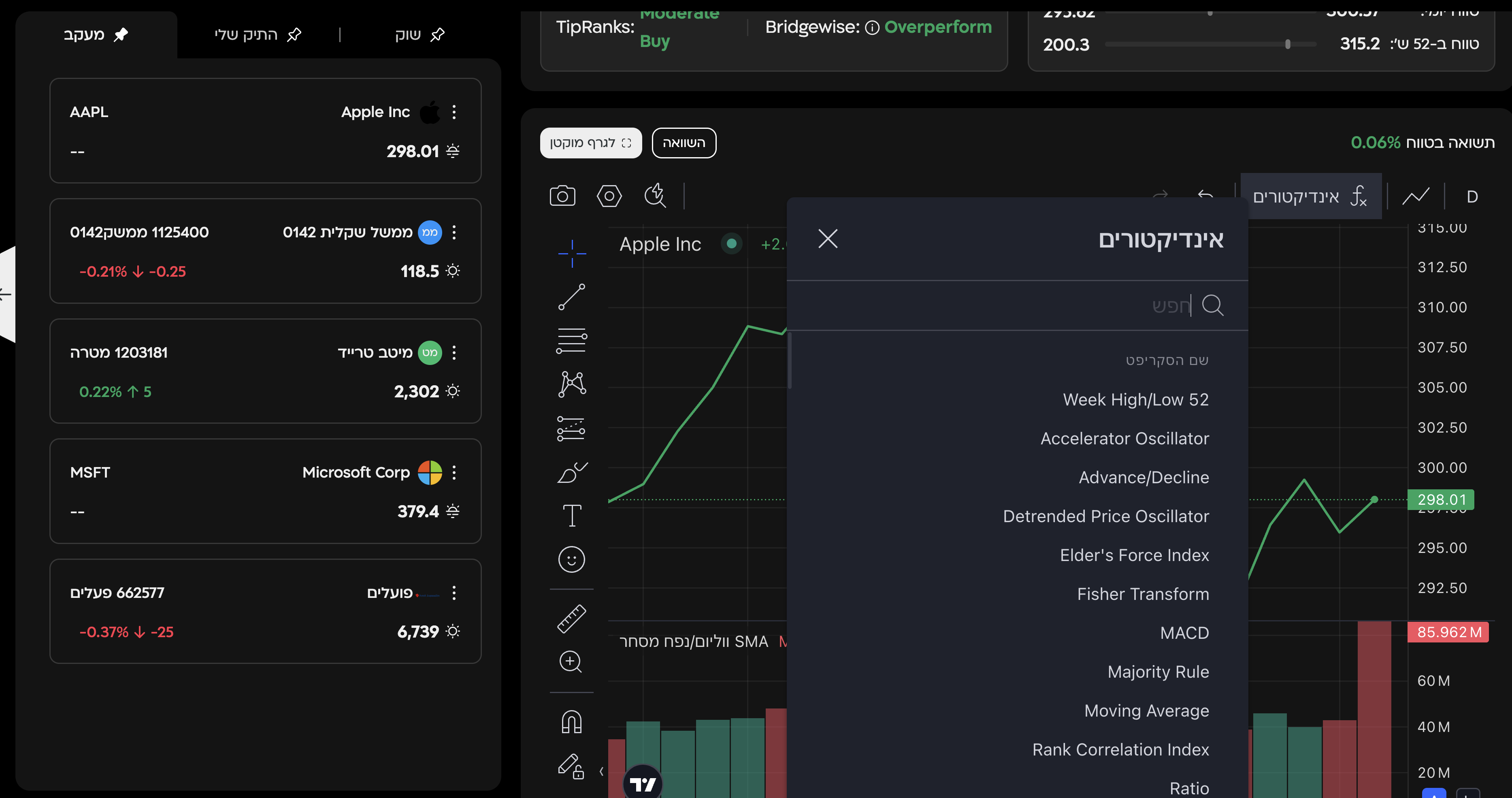Open chart settings hexagon icon

(x=609, y=196)
